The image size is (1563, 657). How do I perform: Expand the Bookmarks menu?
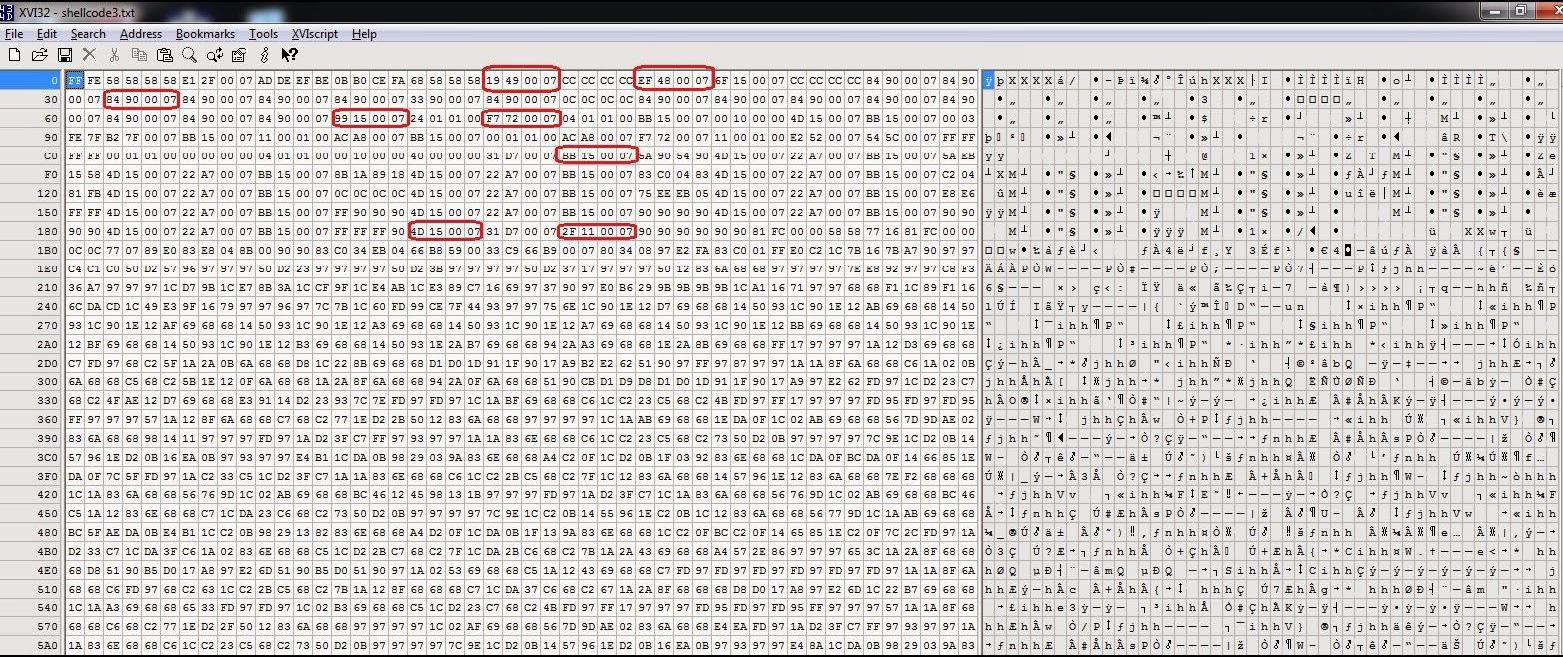pos(205,34)
